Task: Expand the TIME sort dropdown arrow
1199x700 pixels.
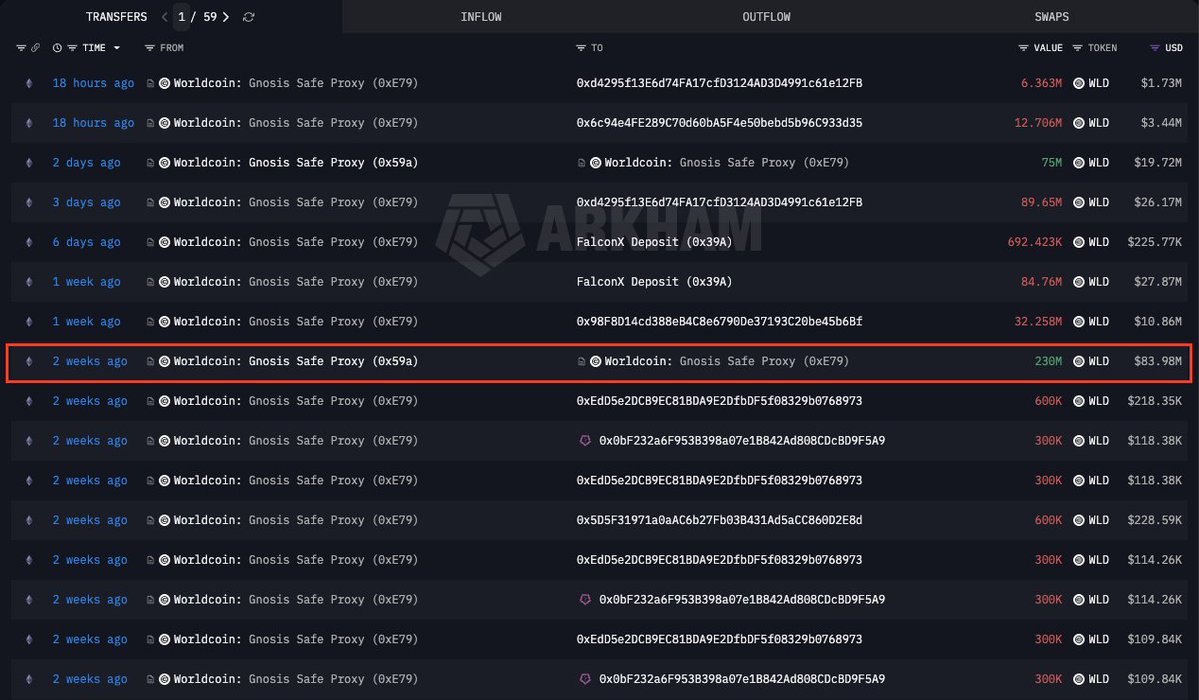Action: [117, 47]
